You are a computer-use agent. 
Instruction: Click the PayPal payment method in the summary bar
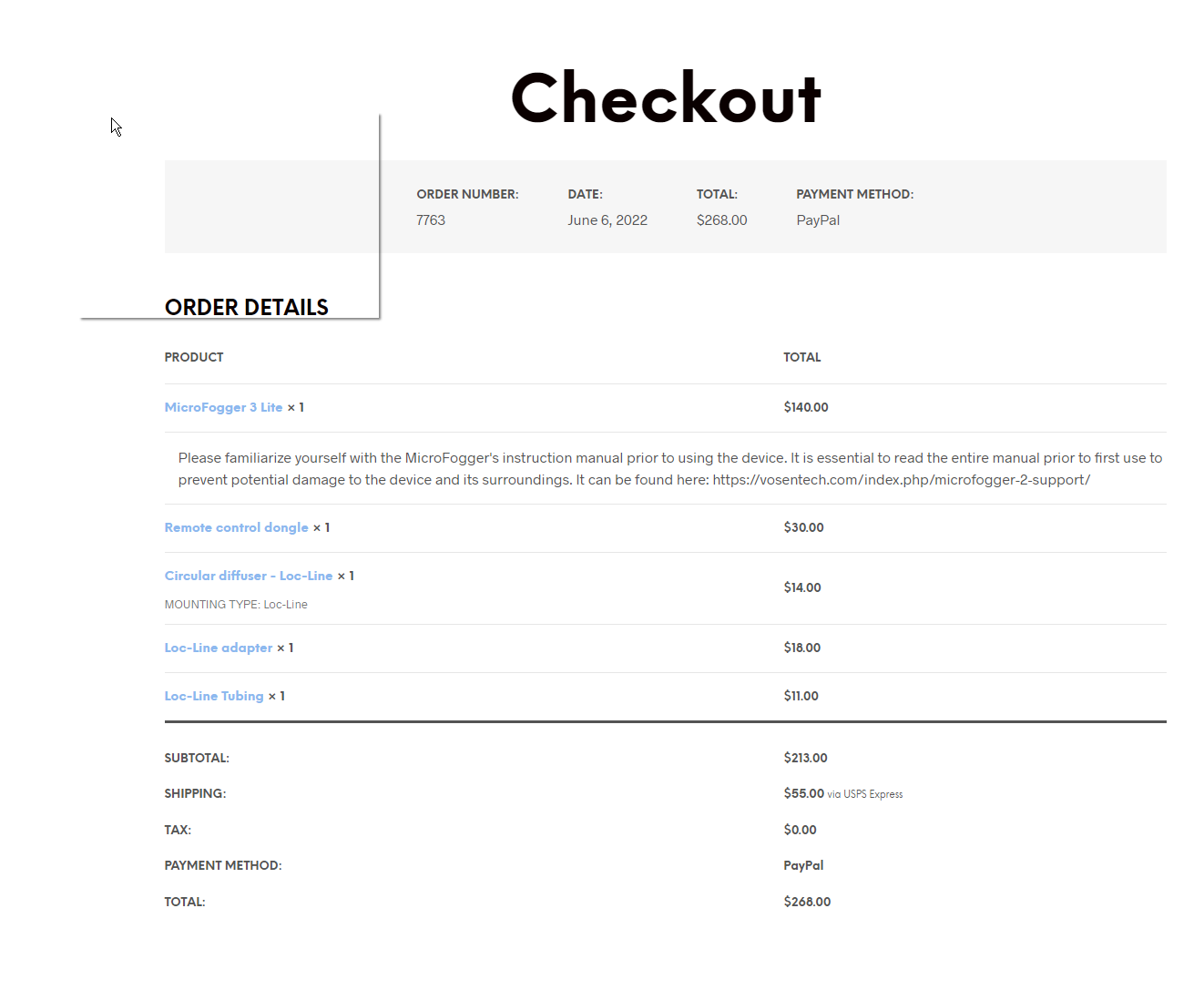click(818, 220)
